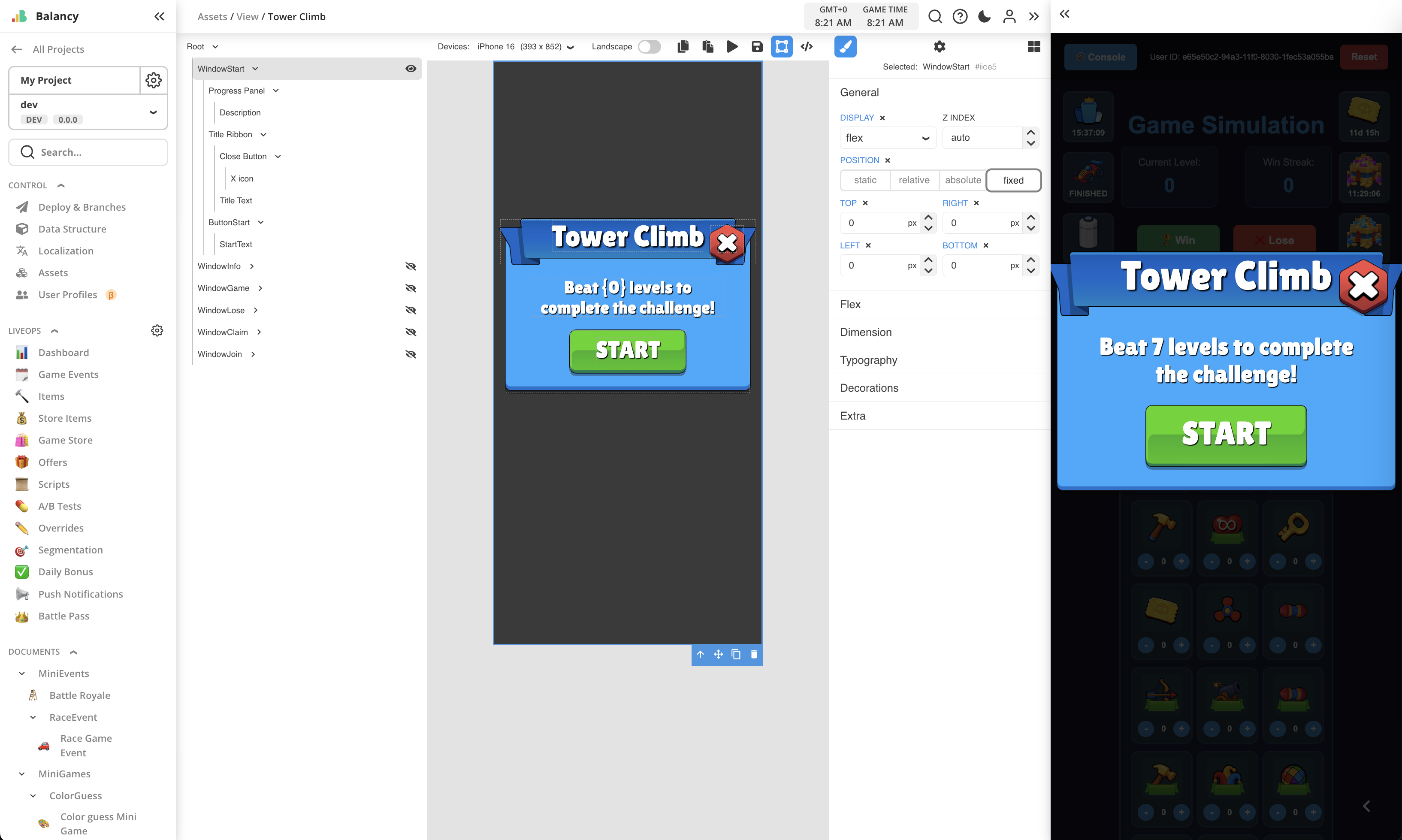Expand the WindowGame tree node
This screenshot has height=840, width=1402.
coord(260,288)
